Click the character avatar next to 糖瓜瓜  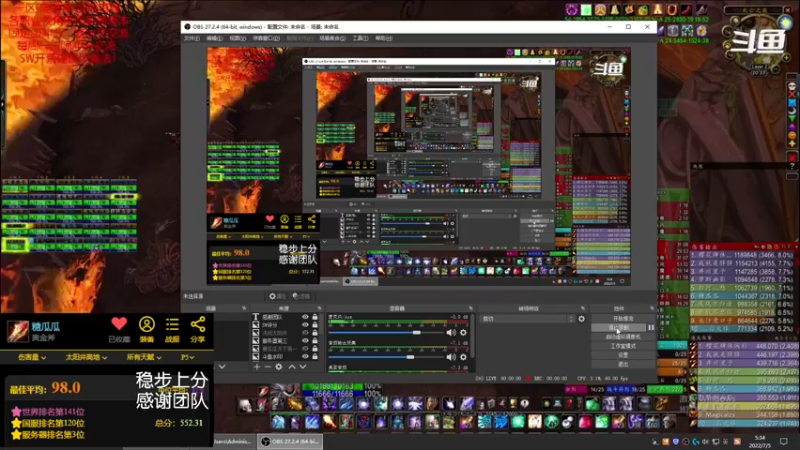(x=17, y=331)
